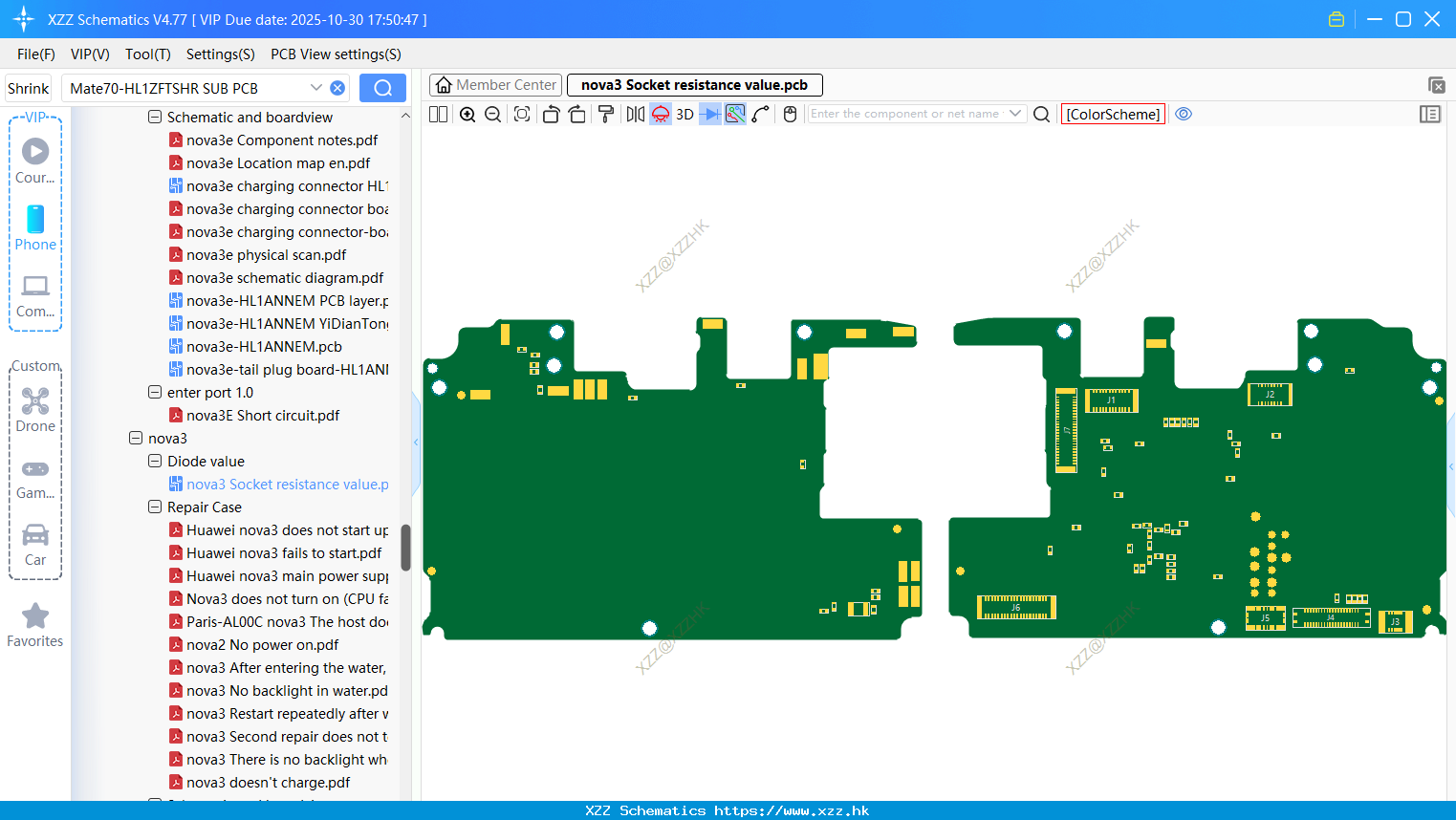
Task: Zoom in on the PCB view
Action: 467,114
